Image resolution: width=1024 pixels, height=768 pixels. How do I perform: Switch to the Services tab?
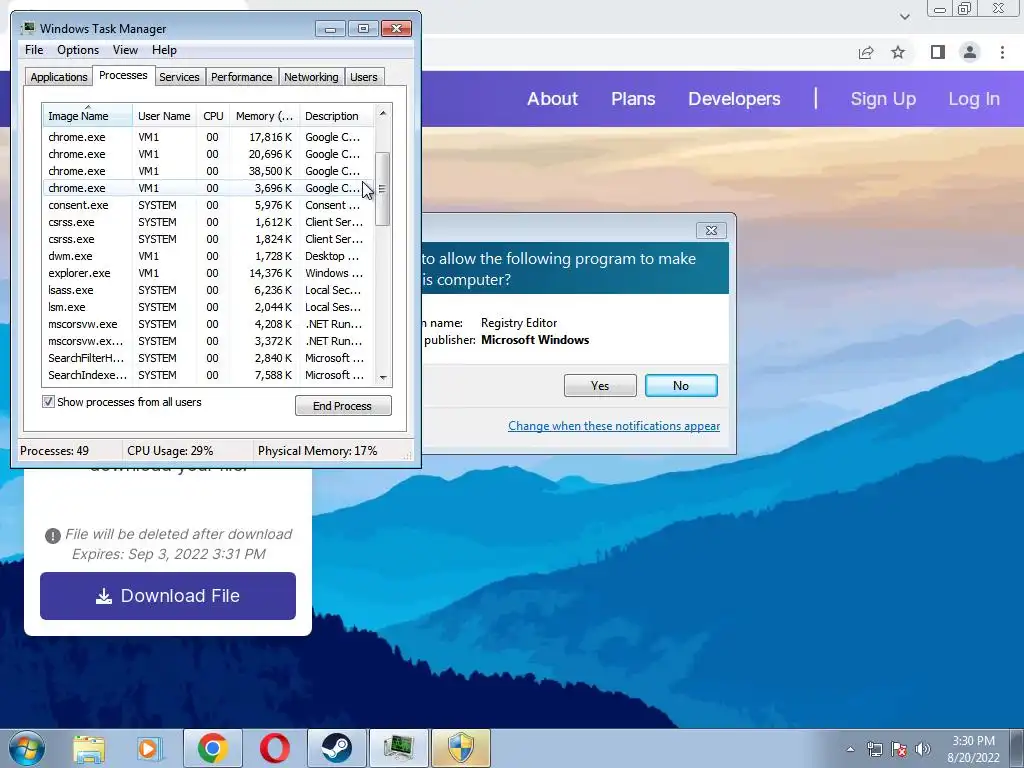coord(179,77)
